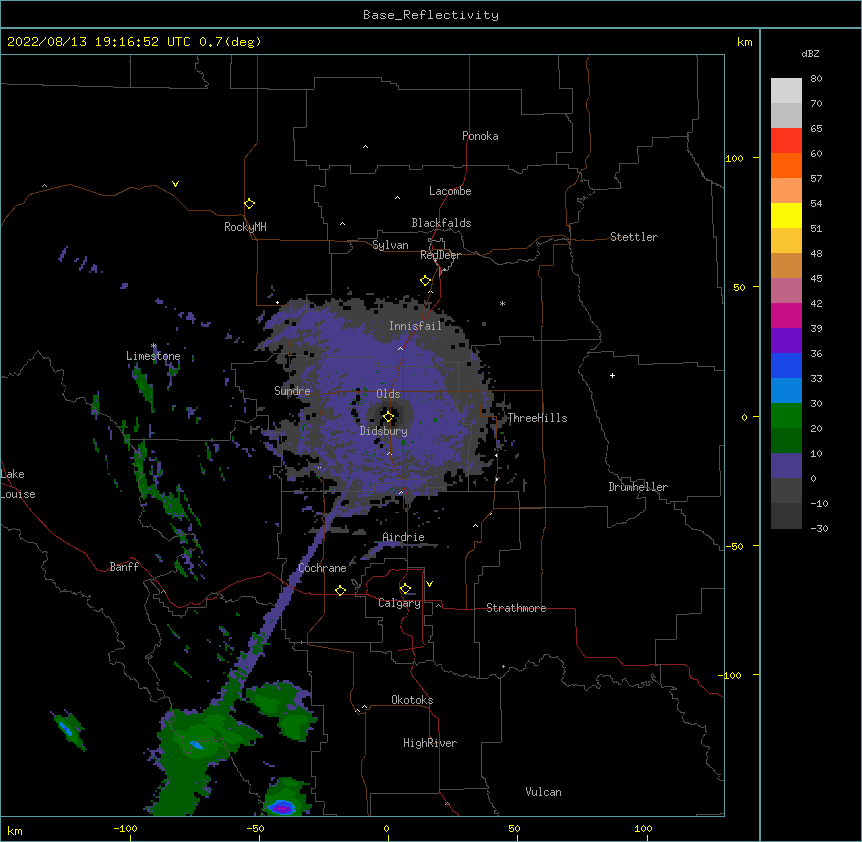Click the yellow diamond marker south of RedDeer

click(425, 281)
